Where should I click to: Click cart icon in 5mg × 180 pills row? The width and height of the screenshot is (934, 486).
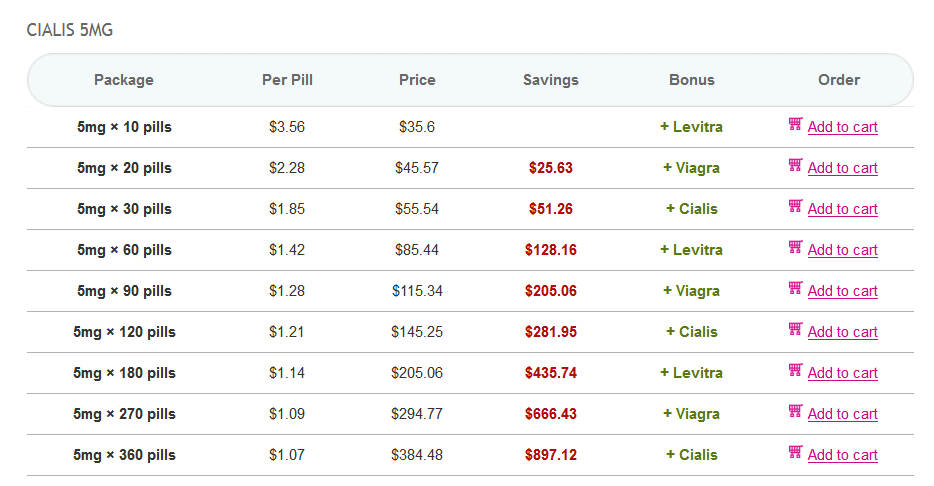tap(795, 371)
